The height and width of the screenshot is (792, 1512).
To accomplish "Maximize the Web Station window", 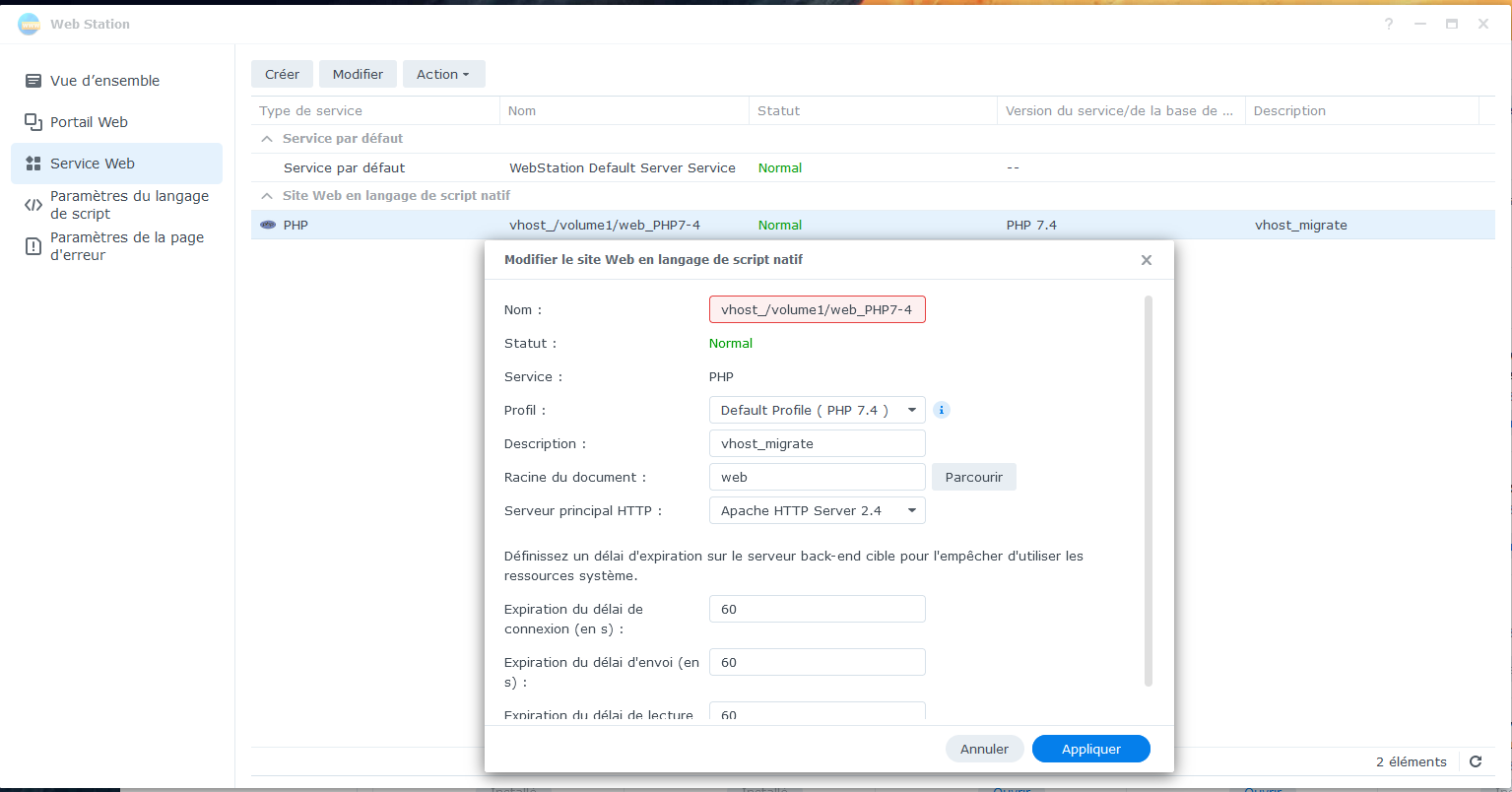I will [x=1452, y=24].
